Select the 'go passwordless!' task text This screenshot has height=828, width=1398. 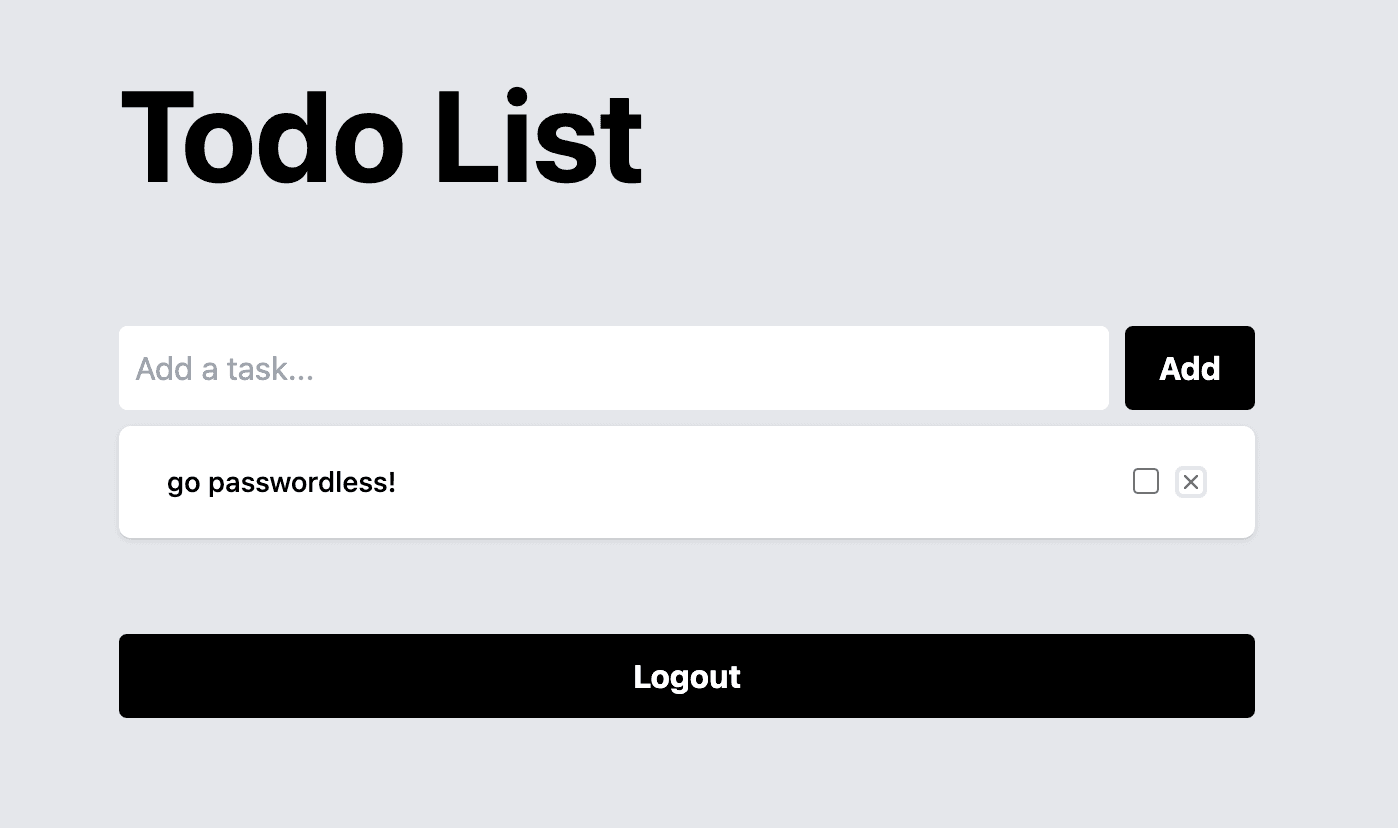click(x=281, y=482)
